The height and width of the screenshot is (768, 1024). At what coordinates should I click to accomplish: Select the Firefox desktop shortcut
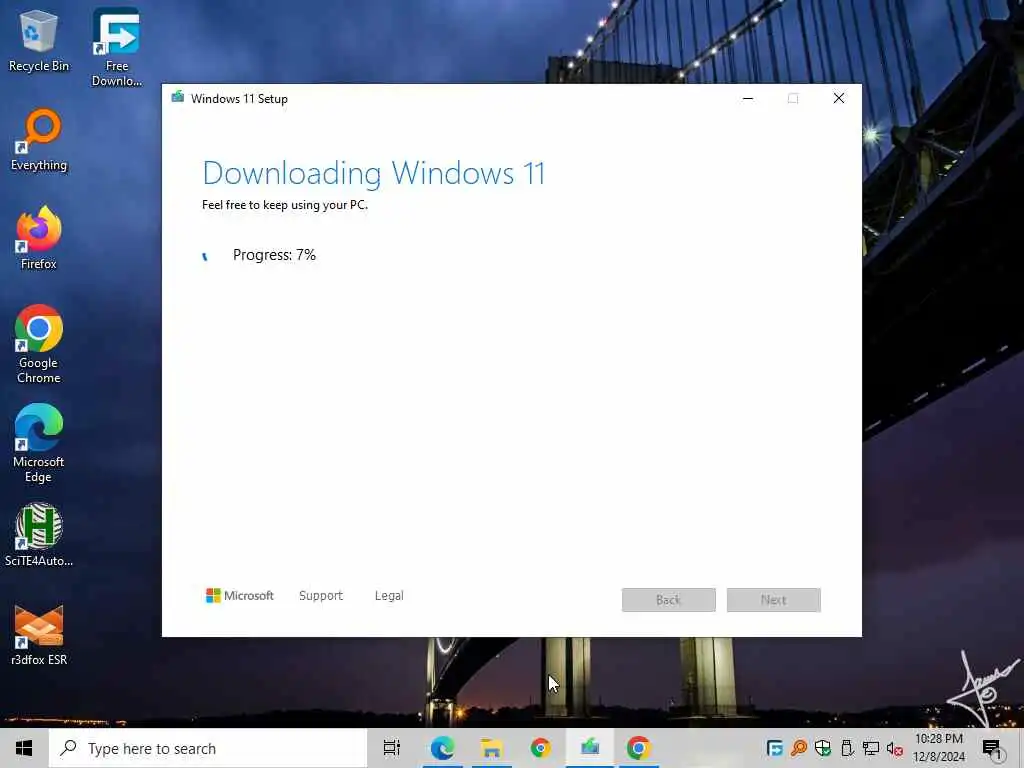[39, 238]
